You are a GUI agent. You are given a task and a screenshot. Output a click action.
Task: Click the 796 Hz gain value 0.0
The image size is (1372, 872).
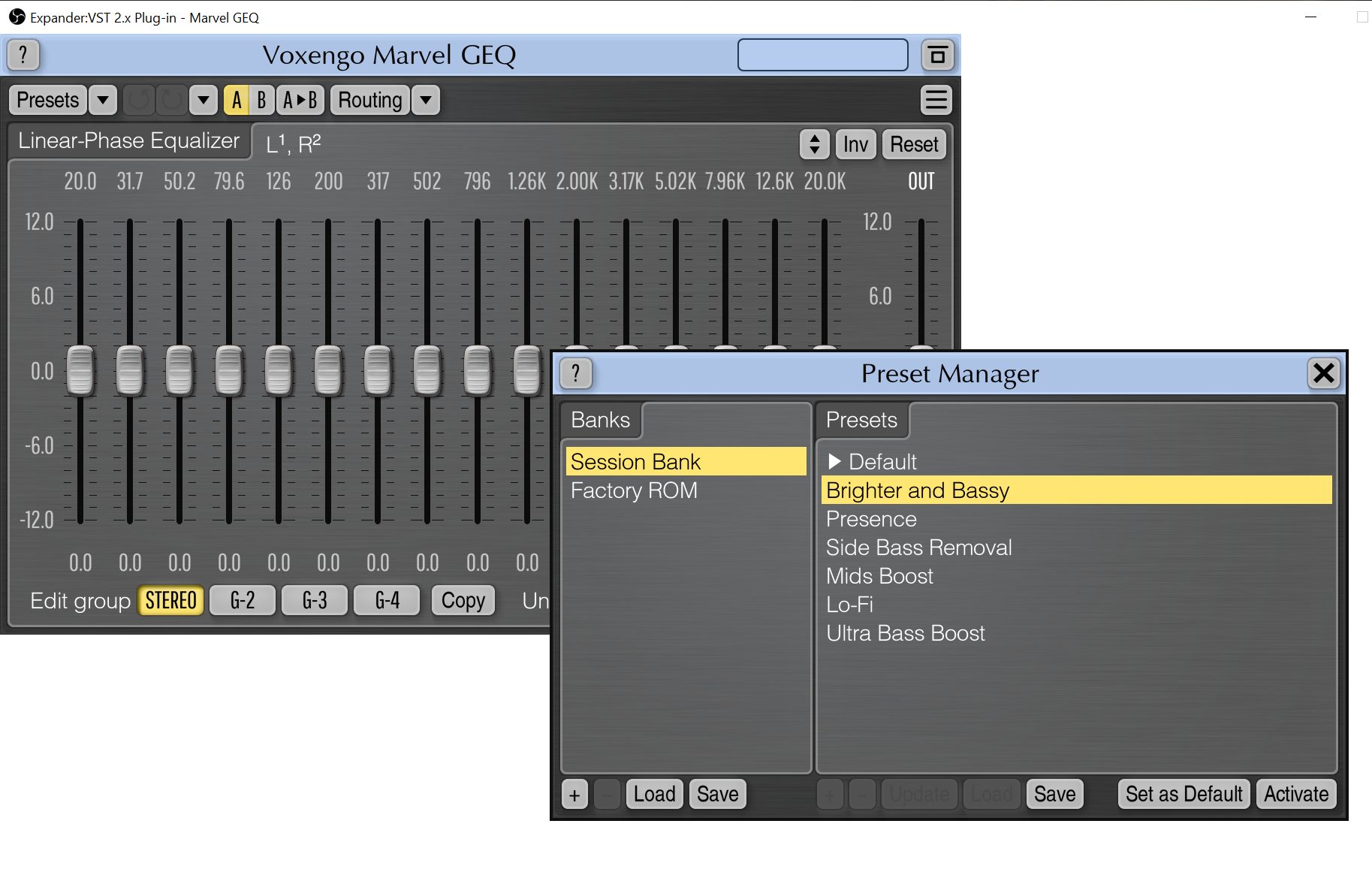pyautogui.click(x=478, y=563)
